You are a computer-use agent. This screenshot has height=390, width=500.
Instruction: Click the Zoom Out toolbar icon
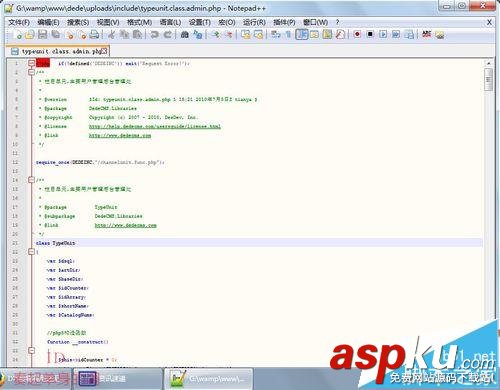point(229,34)
